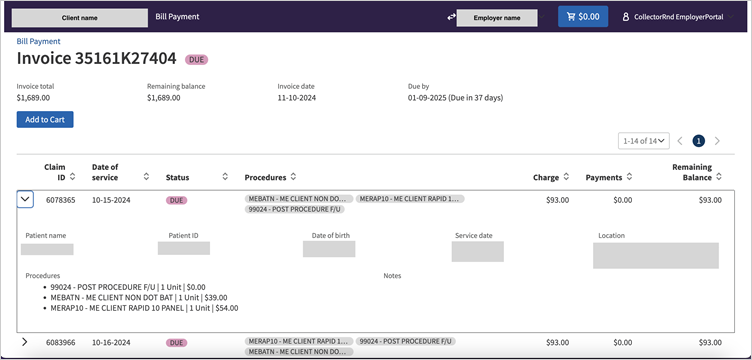752x360 pixels.
Task: Open the Bill Payment breadcrumb link
Action: point(38,41)
